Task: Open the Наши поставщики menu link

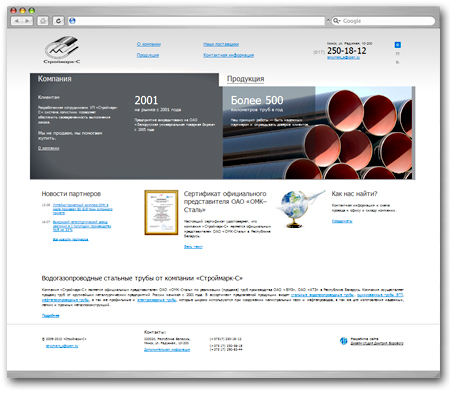Action: coord(221,44)
